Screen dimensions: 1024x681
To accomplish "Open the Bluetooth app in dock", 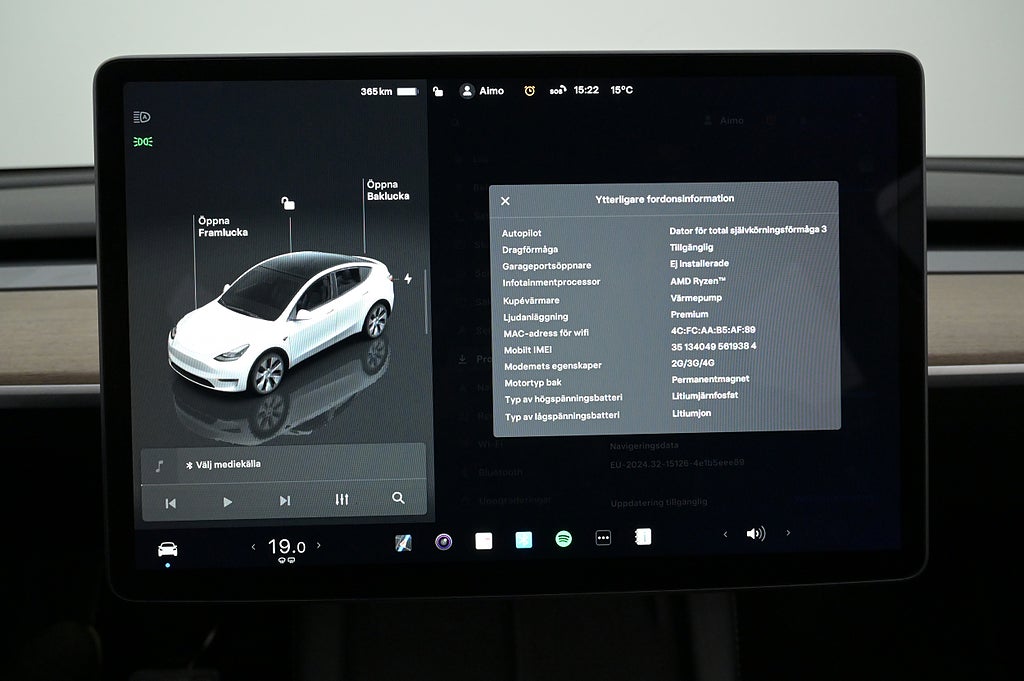I will (x=524, y=540).
